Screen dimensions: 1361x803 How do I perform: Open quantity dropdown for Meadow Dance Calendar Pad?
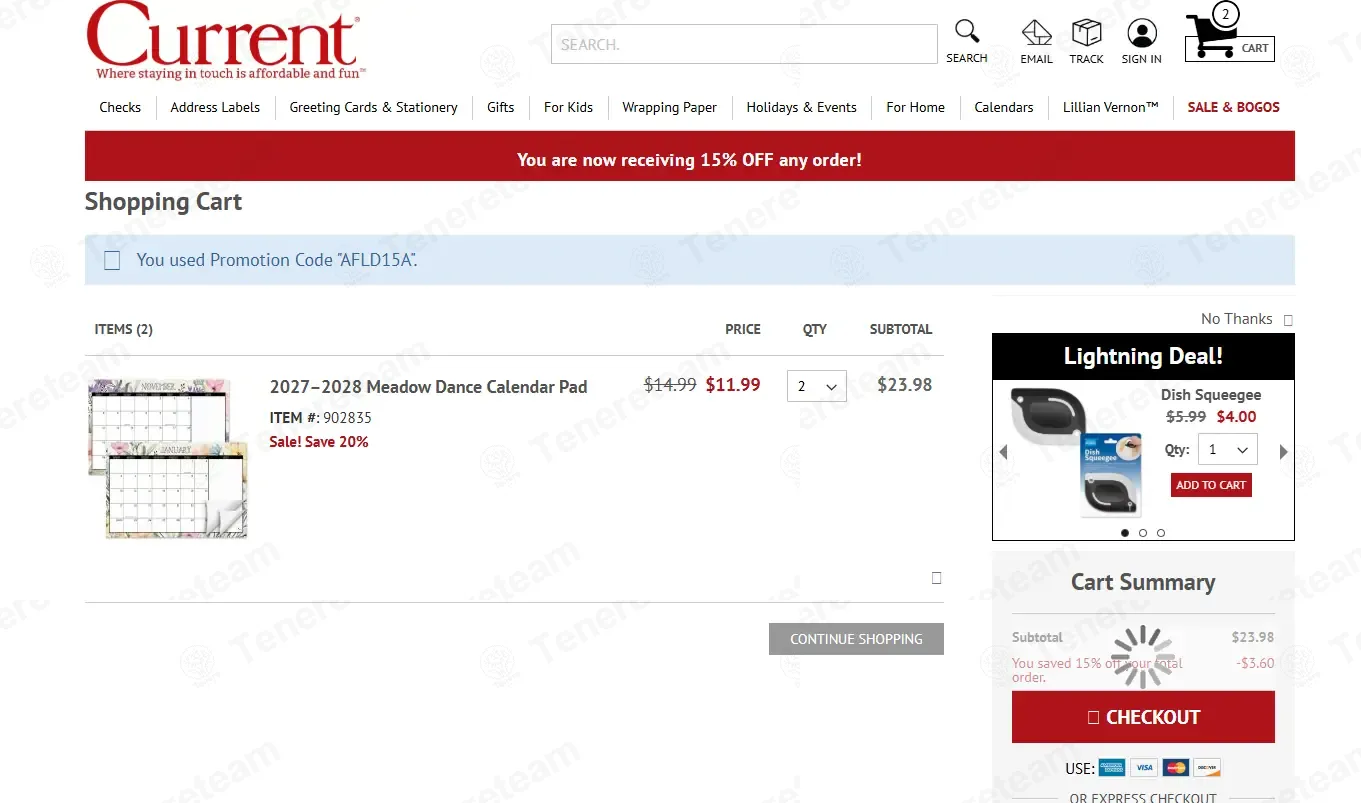[817, 386]
